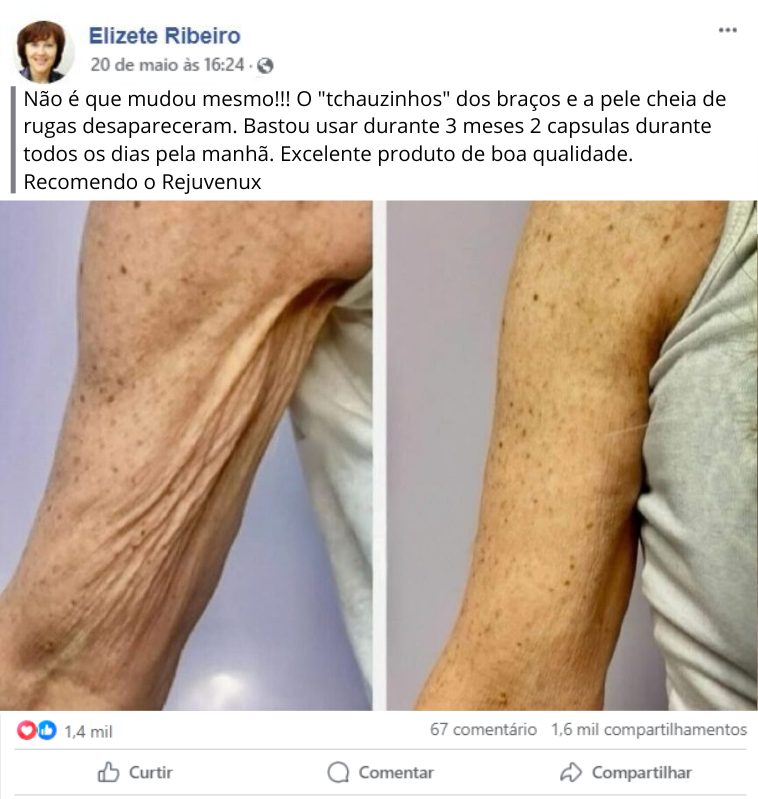Click the gray vertical bar beside post text
Viewport: 758px width, 799px height.
point(13,140)
